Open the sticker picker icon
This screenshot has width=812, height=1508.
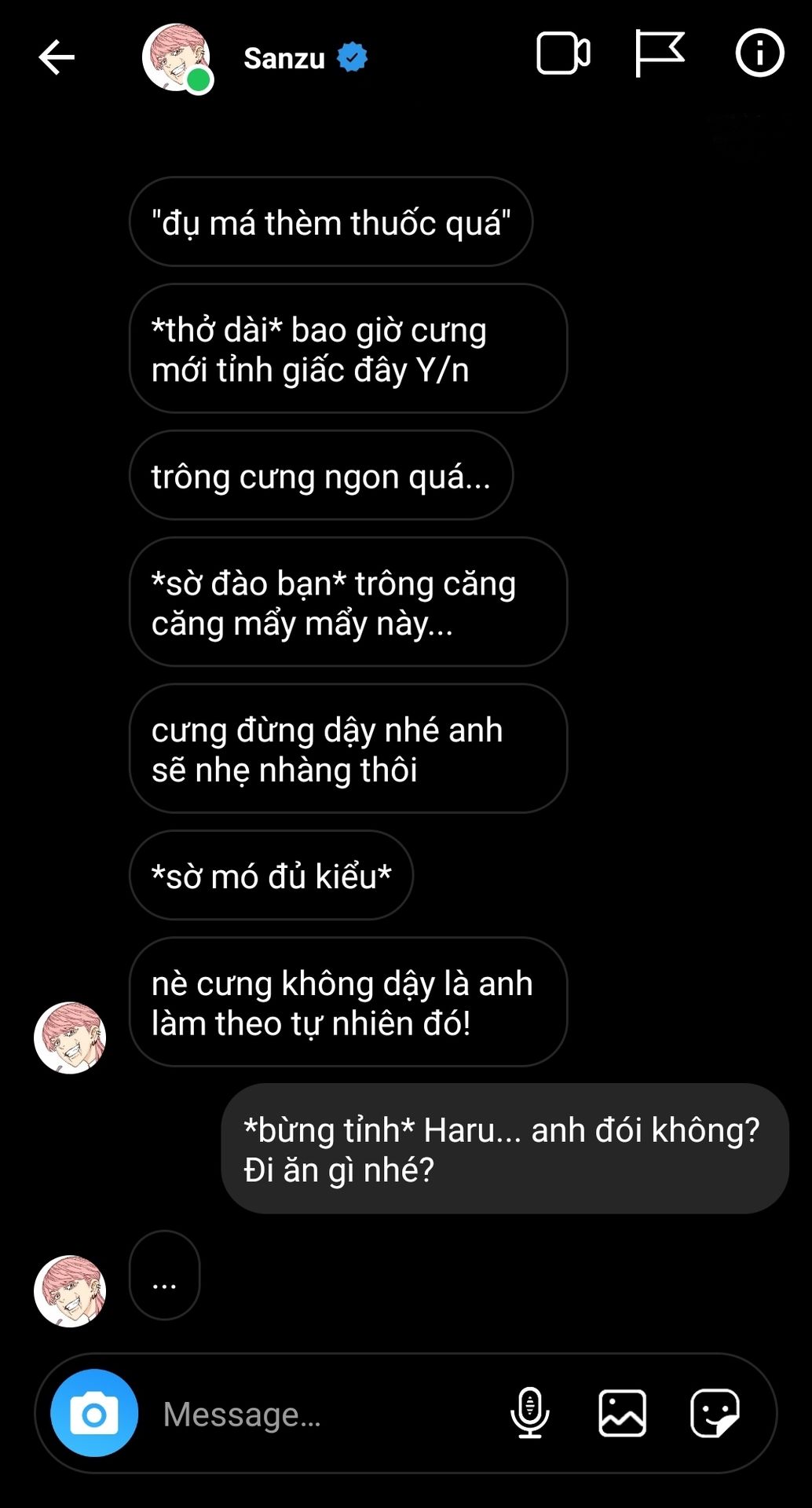pyautogui.click(x=715, y=1413)
